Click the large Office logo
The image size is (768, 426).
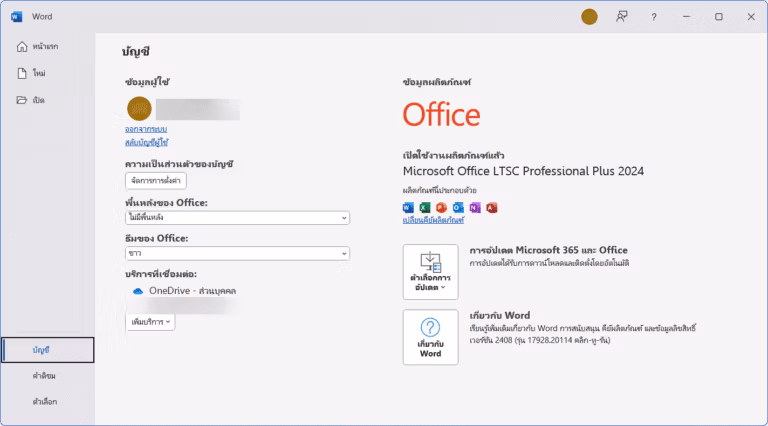pos(441,115)
